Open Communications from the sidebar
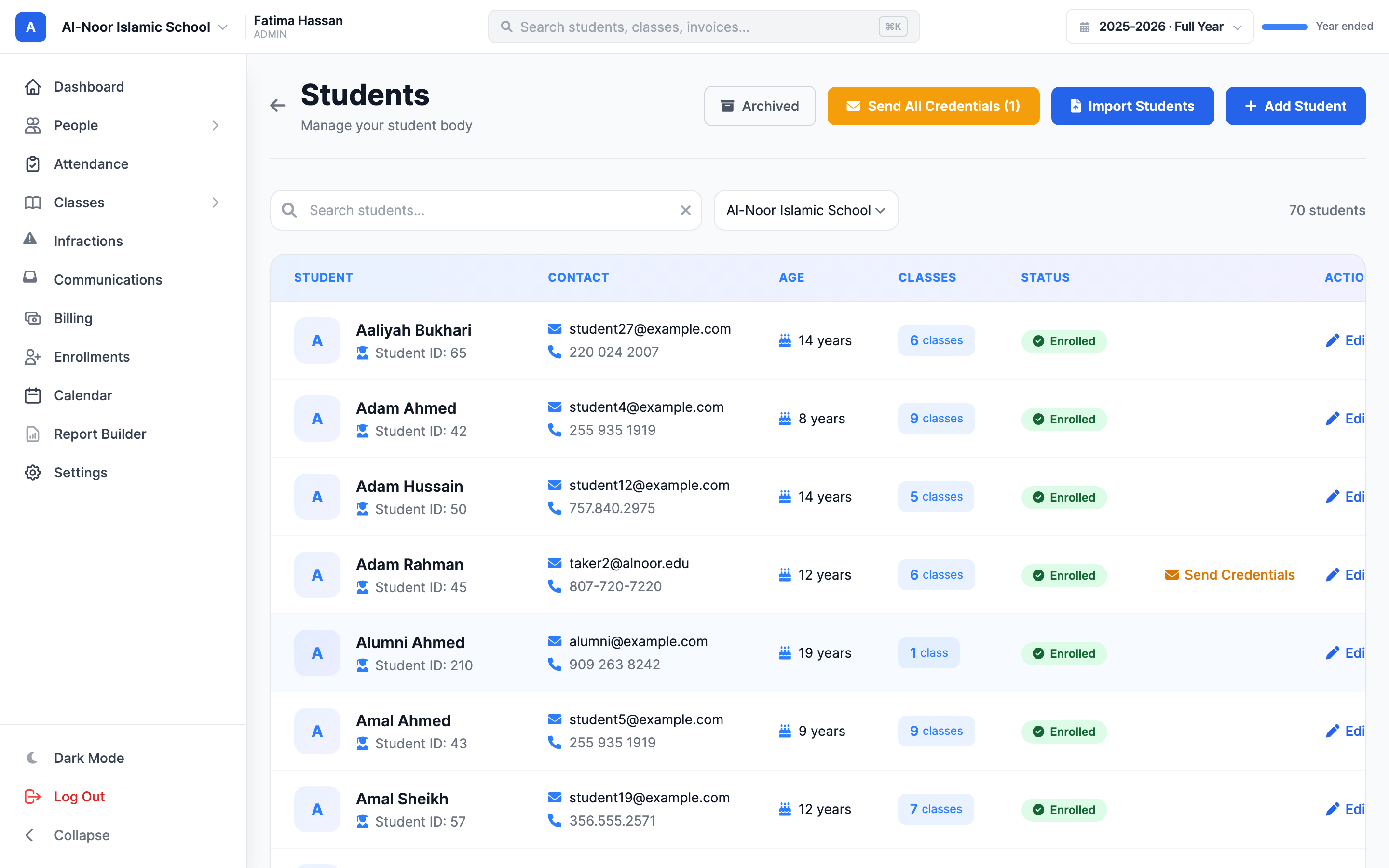1389x868 pixels. tap(108, 280)
